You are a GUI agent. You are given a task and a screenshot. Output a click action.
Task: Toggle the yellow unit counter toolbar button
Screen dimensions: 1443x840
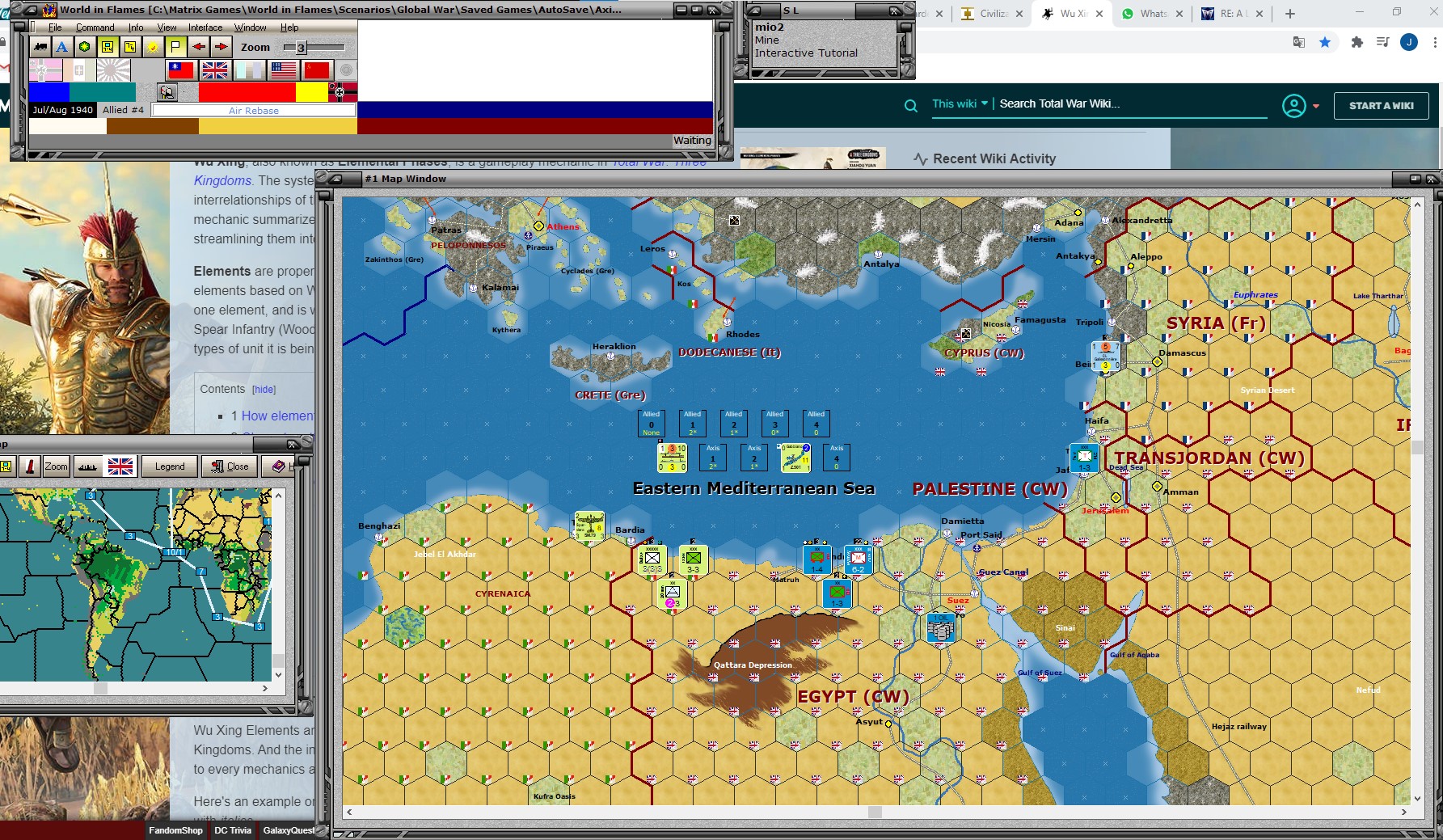pos(107,47)
